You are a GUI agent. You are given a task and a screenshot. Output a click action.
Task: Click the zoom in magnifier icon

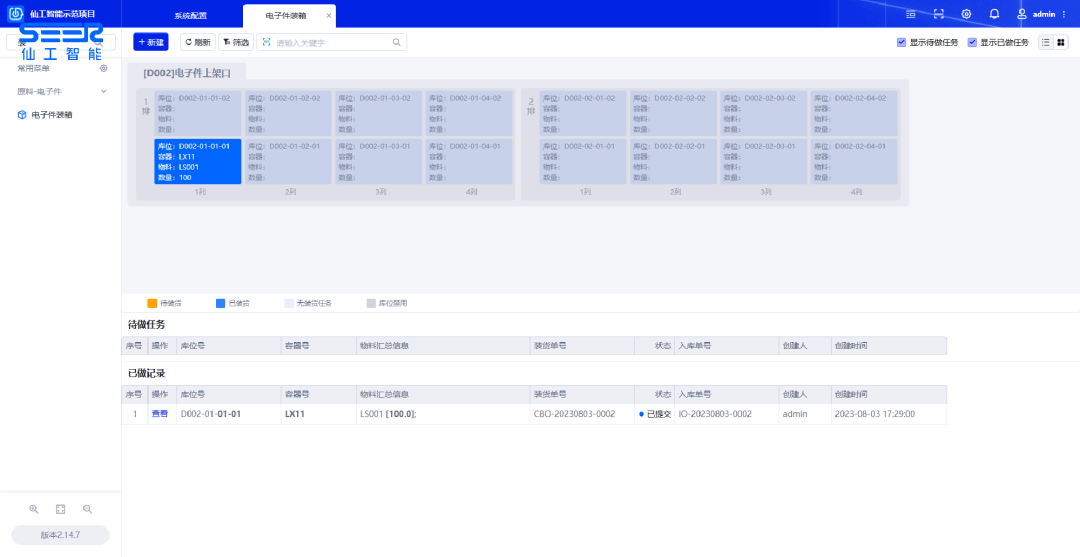point(34,509)
